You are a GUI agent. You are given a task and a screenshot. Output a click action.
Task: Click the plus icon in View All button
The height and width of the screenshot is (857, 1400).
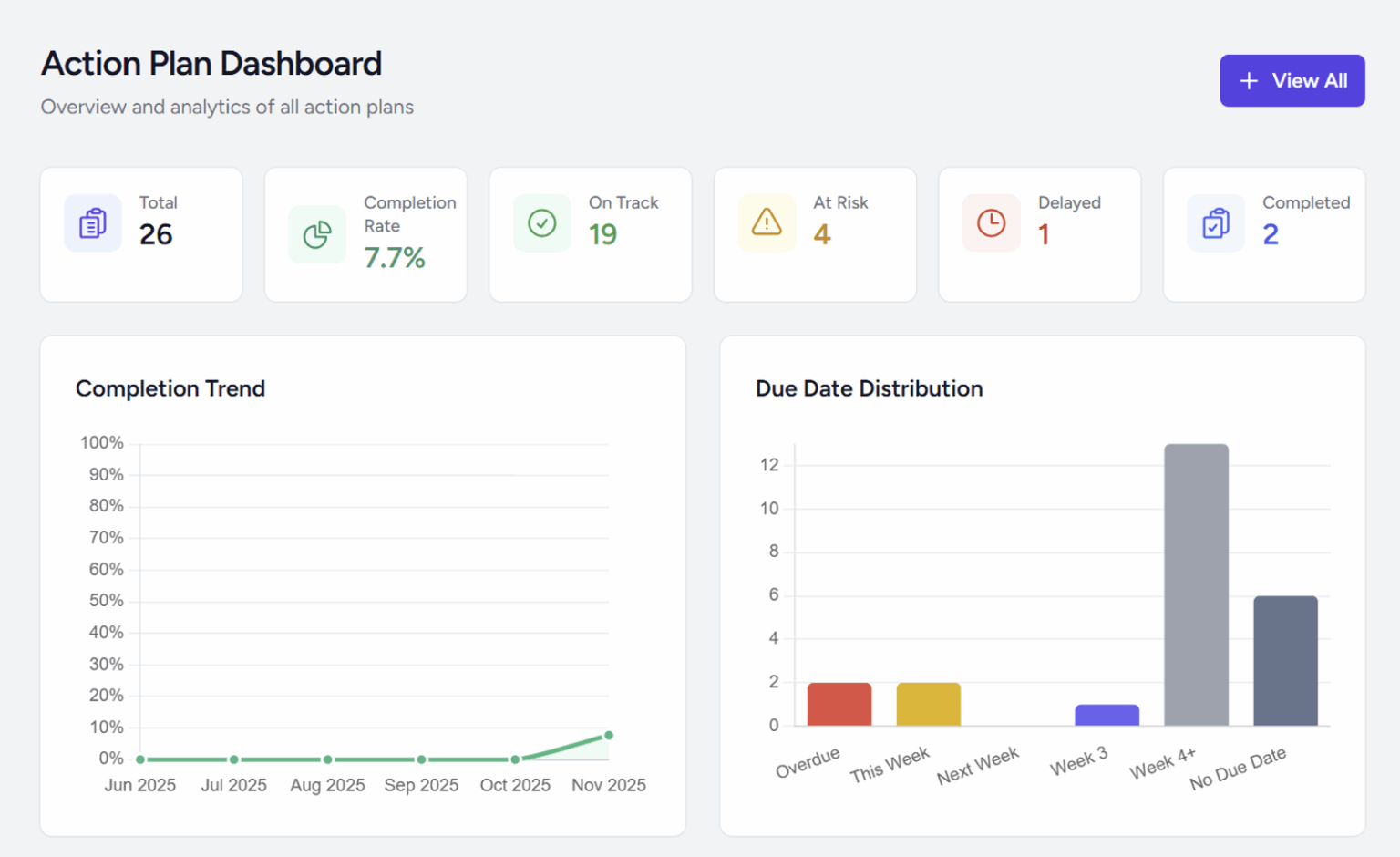(1249, 81)
